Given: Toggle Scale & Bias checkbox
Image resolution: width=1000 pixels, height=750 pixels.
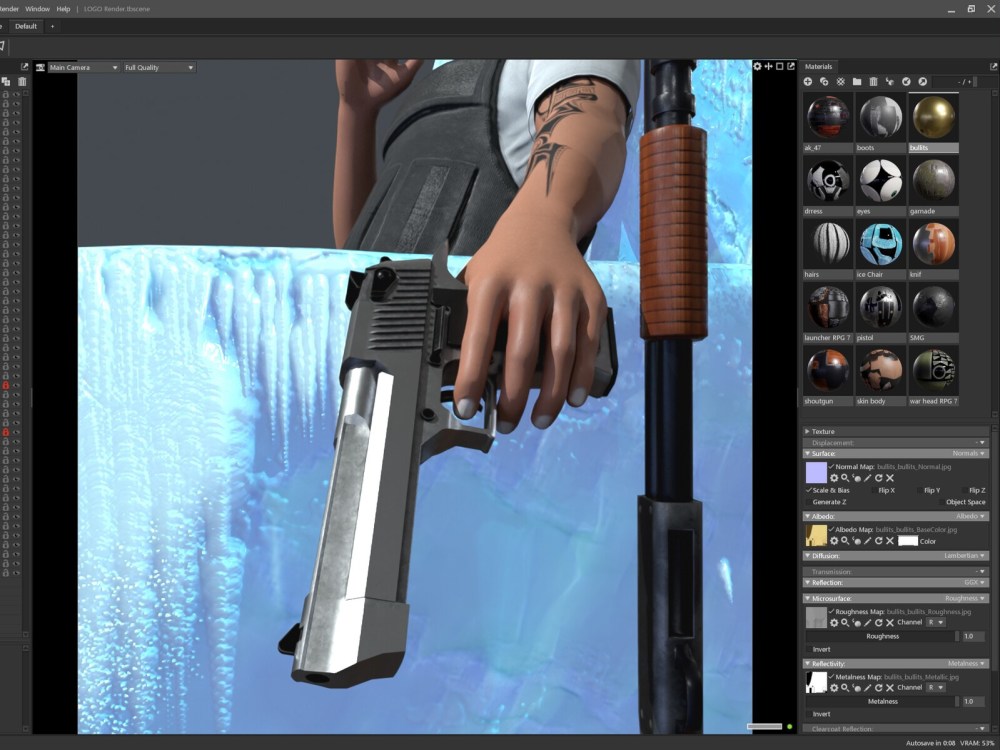Looking at the screenshot, I should [809, 490].
